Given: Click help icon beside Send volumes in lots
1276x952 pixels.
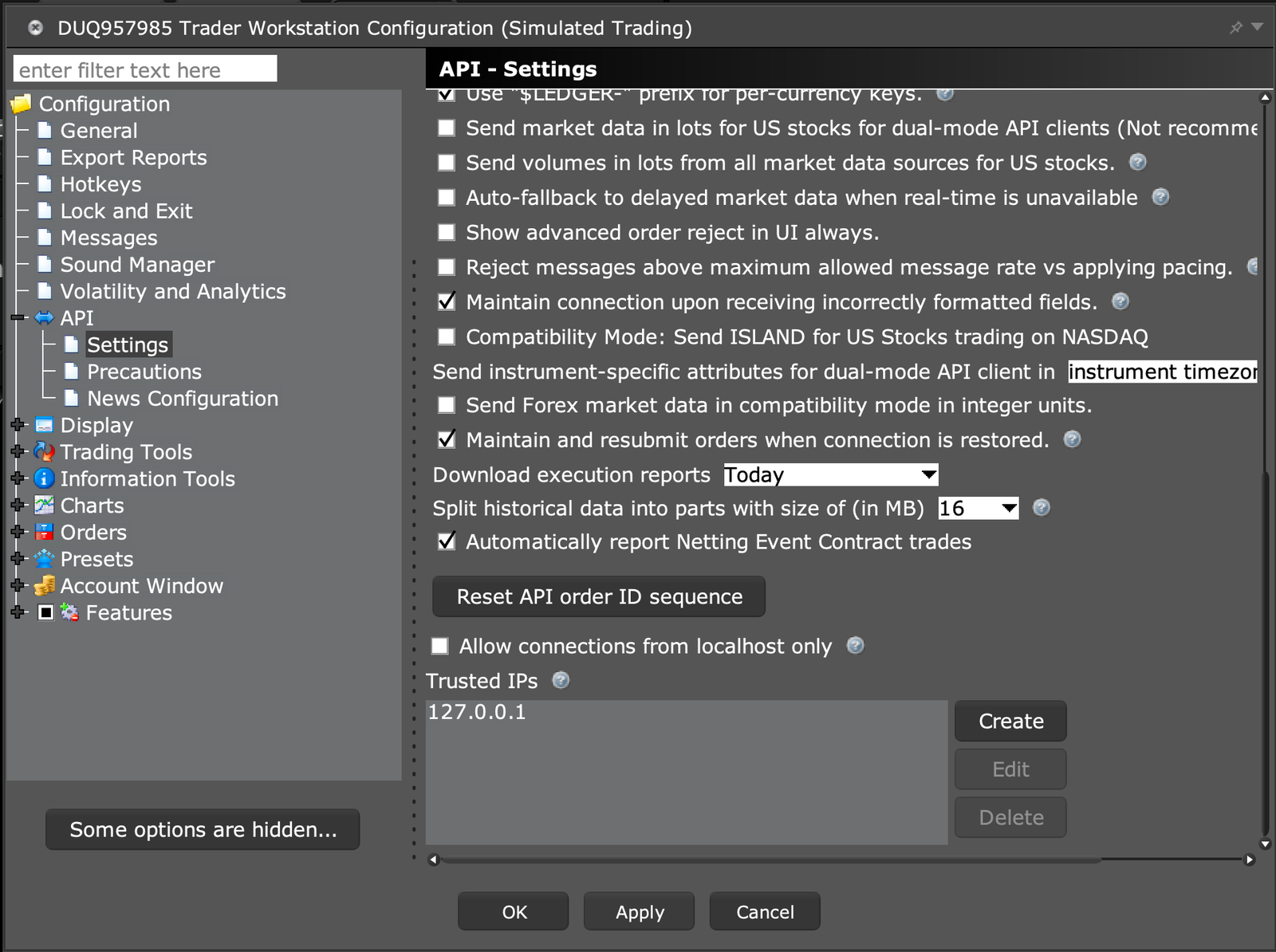Looking at the screenshot, I should (x=1138, y=162).
